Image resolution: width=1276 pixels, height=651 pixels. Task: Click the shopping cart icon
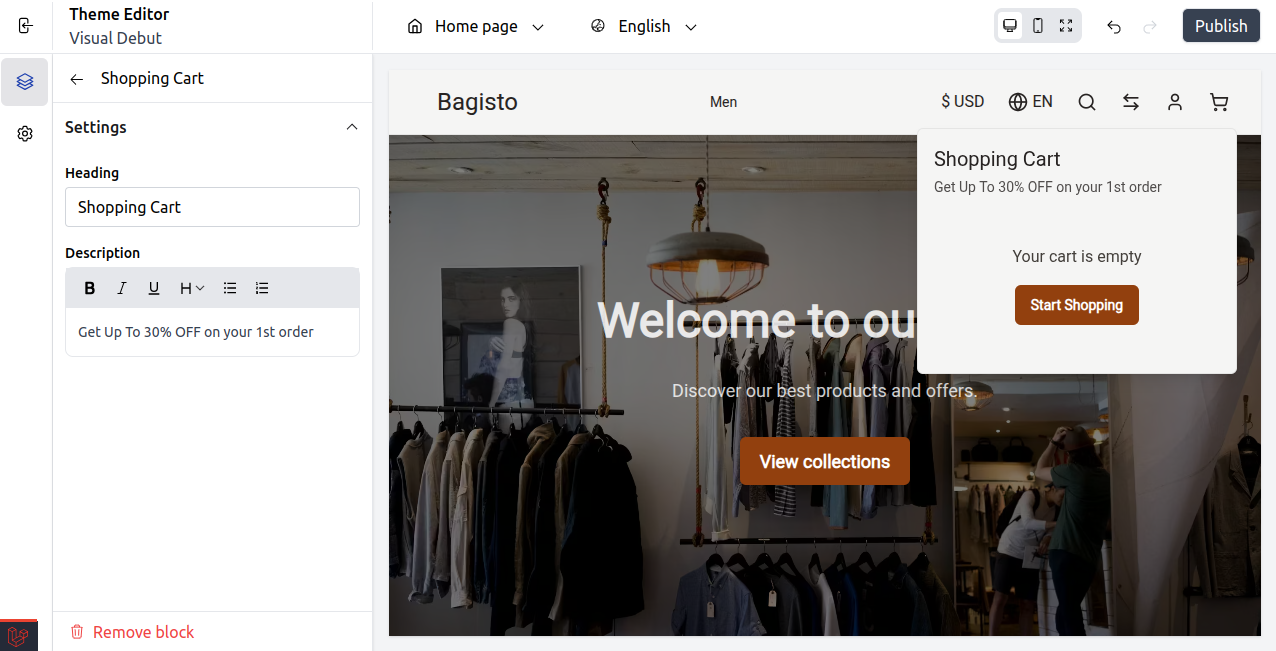[x=1219, y=102]
